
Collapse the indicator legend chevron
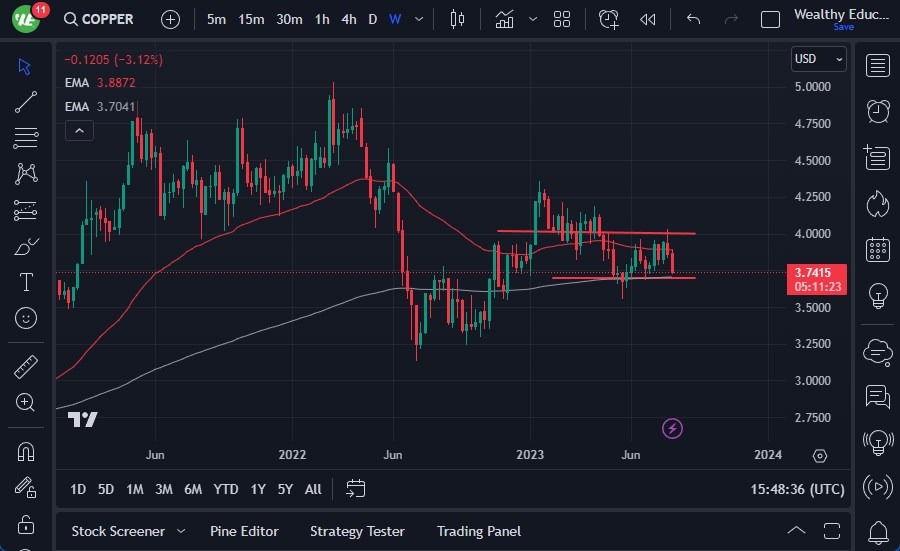click(x=79, y=130)
